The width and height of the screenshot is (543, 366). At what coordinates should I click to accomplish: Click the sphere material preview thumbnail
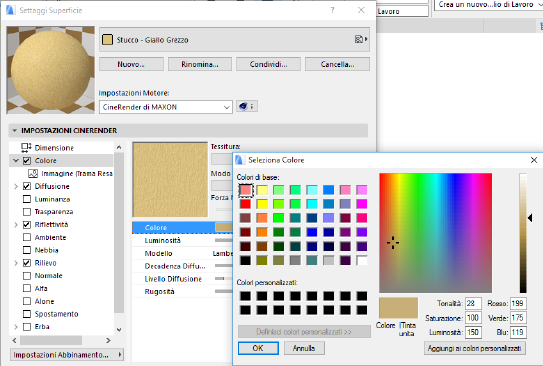point(51,70)
